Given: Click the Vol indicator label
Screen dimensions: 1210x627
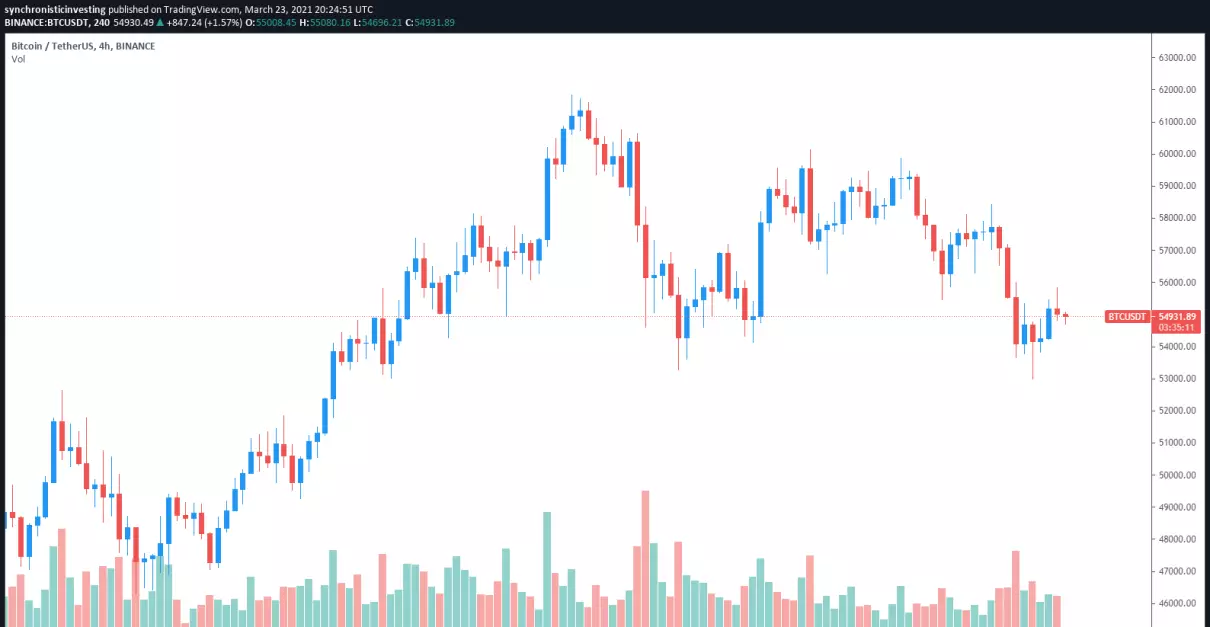Looking at the screenshot, I should click(18, 59).
